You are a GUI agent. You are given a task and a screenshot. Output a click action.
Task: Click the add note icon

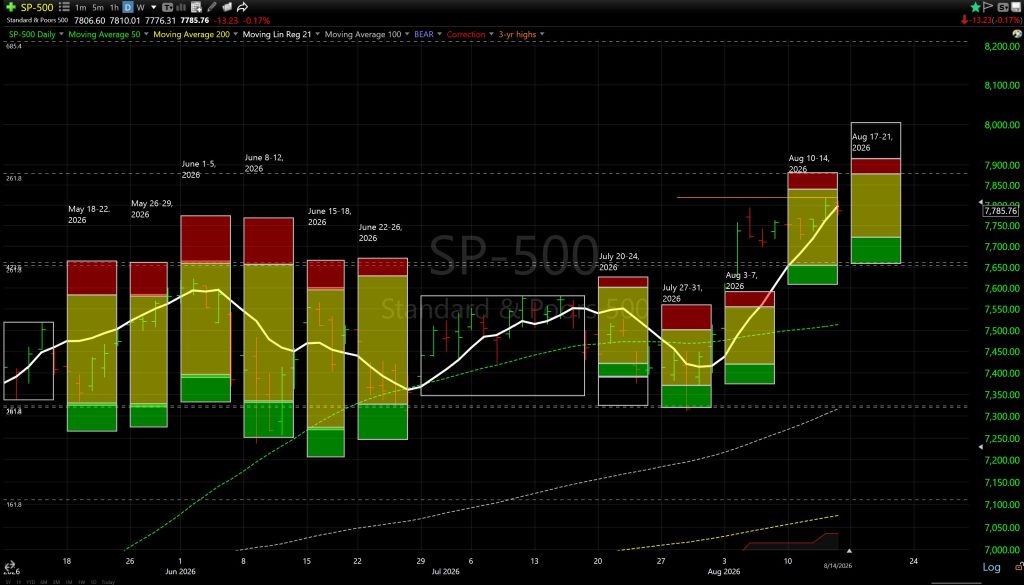click(x=197, y=7)
